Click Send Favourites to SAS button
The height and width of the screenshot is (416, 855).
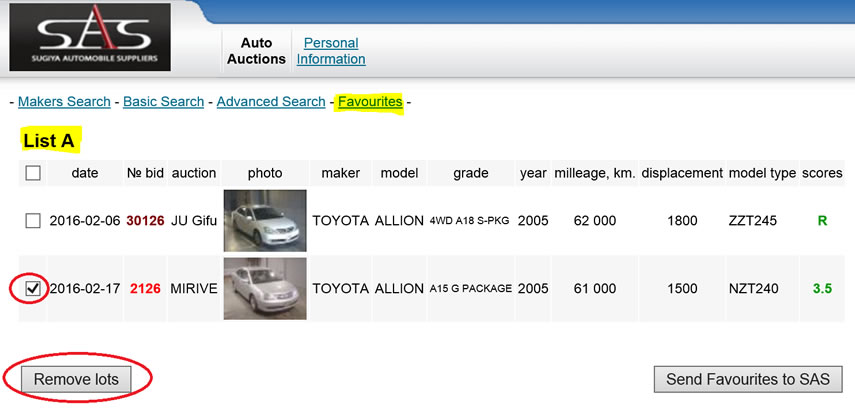(x=748, y=379)
